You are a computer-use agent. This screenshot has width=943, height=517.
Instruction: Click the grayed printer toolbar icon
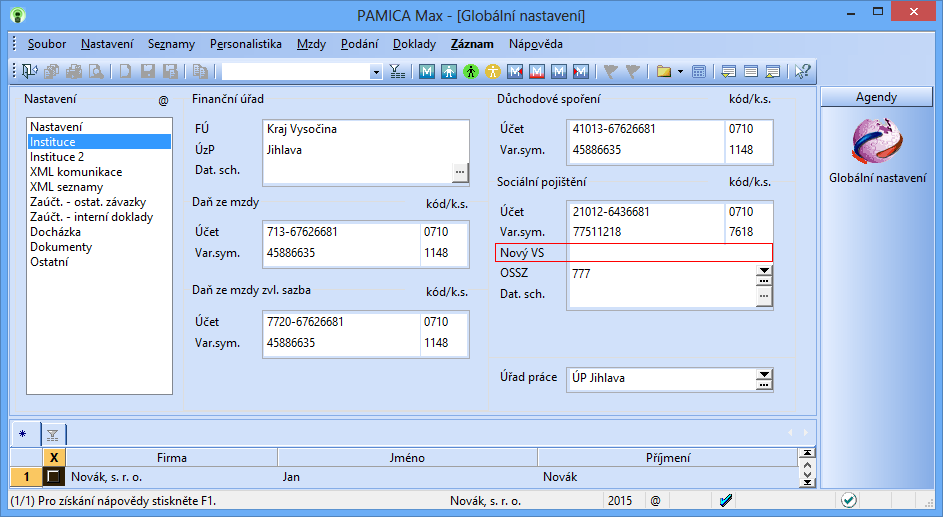pyautogui.click(x=74, y=72)
